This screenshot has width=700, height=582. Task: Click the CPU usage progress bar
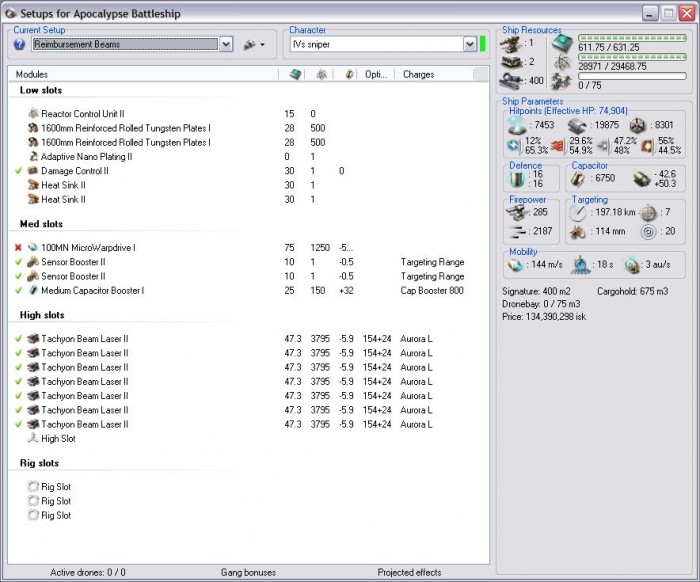(x=632, y=38)
